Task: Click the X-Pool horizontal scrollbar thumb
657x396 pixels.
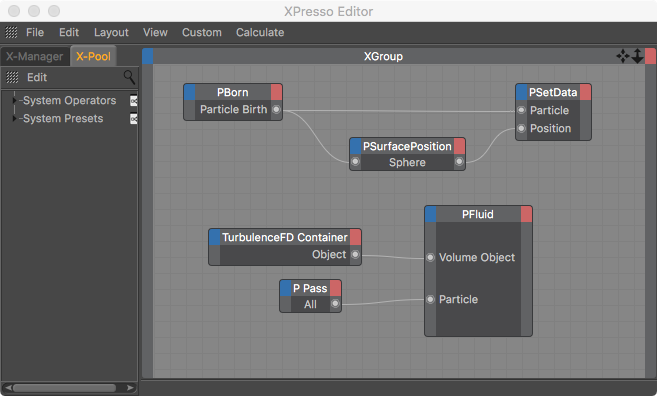Action: pos(65,388)
